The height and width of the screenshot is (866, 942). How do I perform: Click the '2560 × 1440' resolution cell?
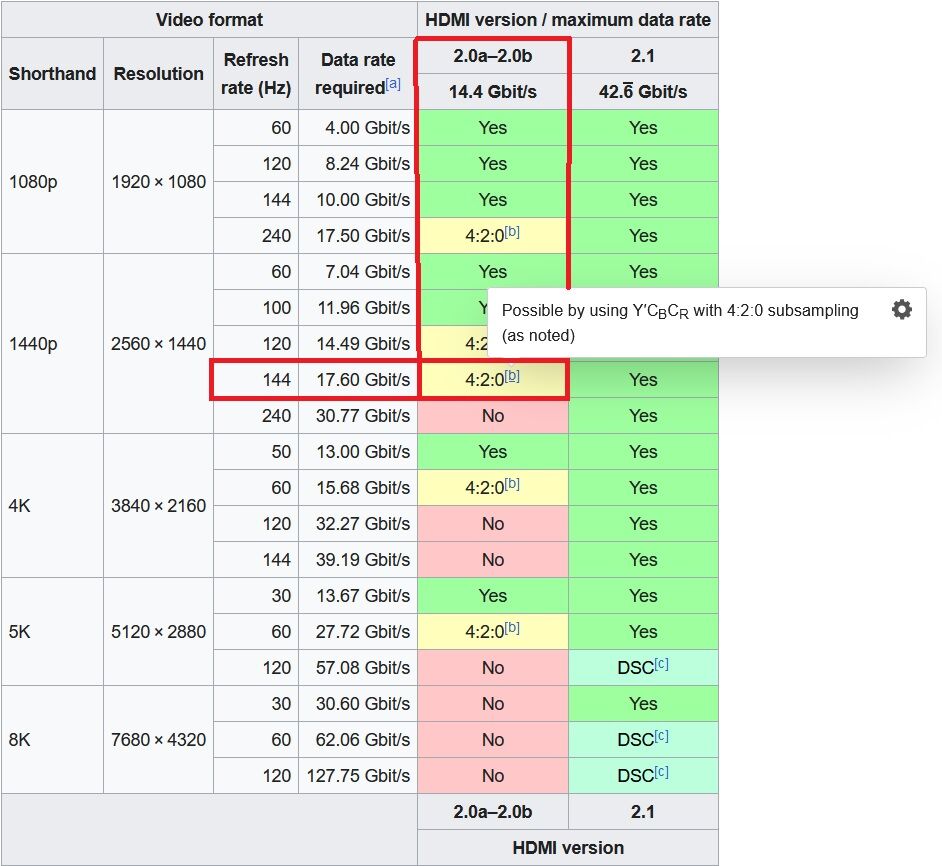159,344
